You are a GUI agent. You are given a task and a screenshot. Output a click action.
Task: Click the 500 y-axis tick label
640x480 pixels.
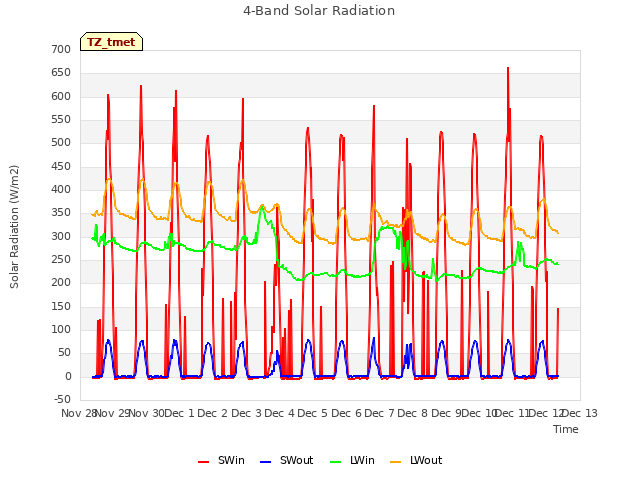click(61, 143)
